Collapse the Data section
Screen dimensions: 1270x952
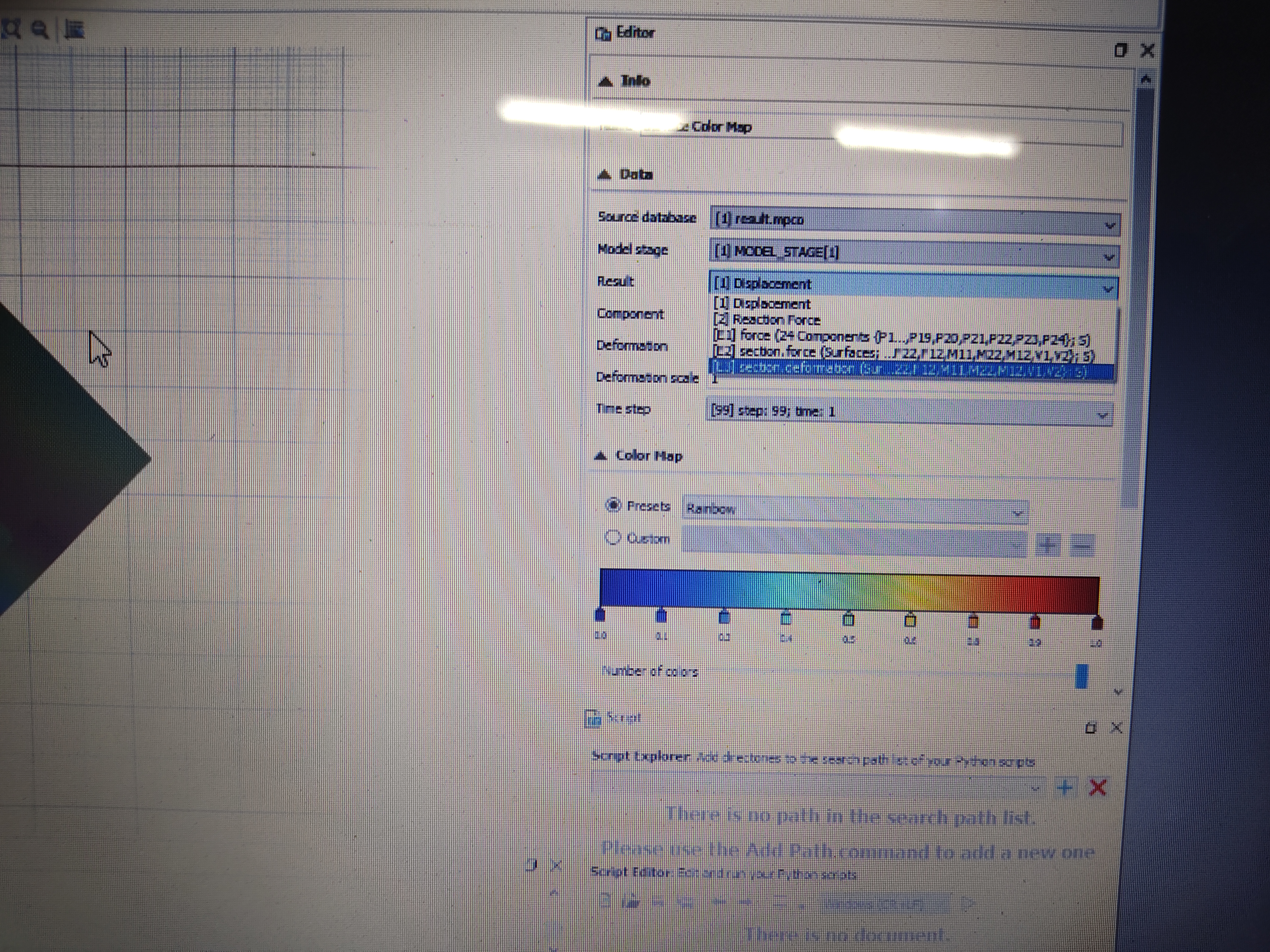pyautogui.click(x=604, y=174)
